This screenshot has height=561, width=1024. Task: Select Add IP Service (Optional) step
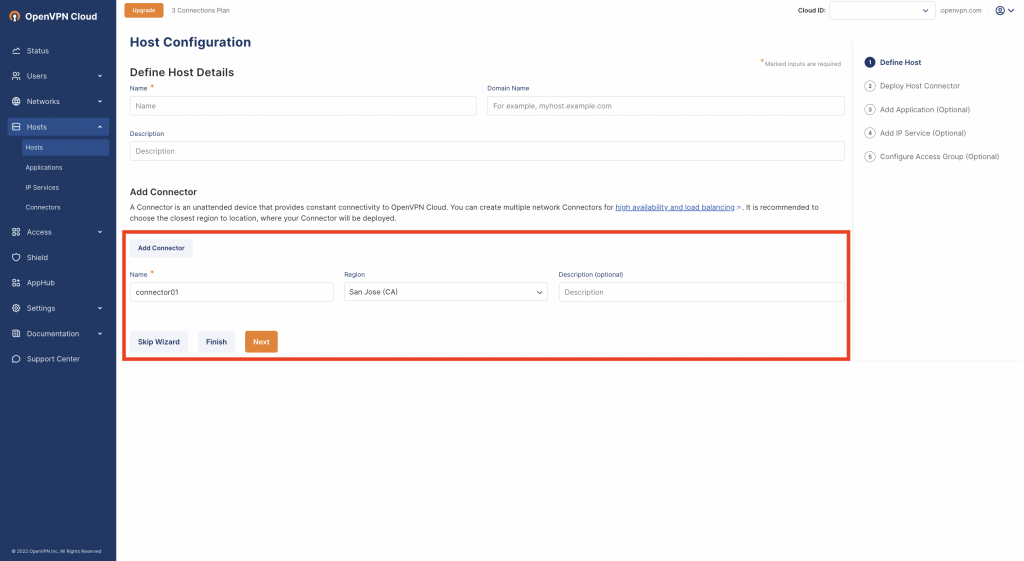point(923,133)
